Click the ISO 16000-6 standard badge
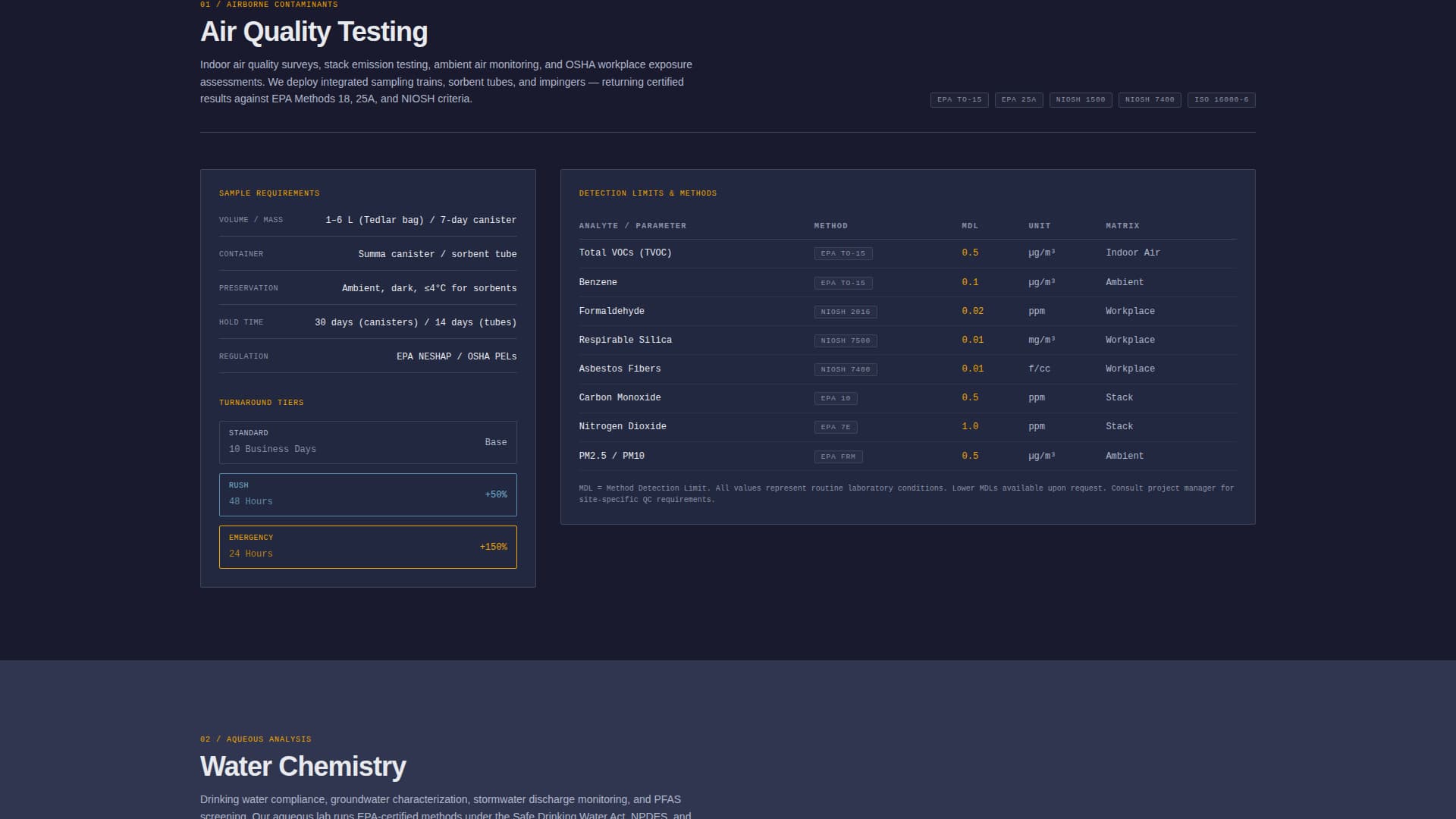The image size is (1456, 819). click(1221, 99)
